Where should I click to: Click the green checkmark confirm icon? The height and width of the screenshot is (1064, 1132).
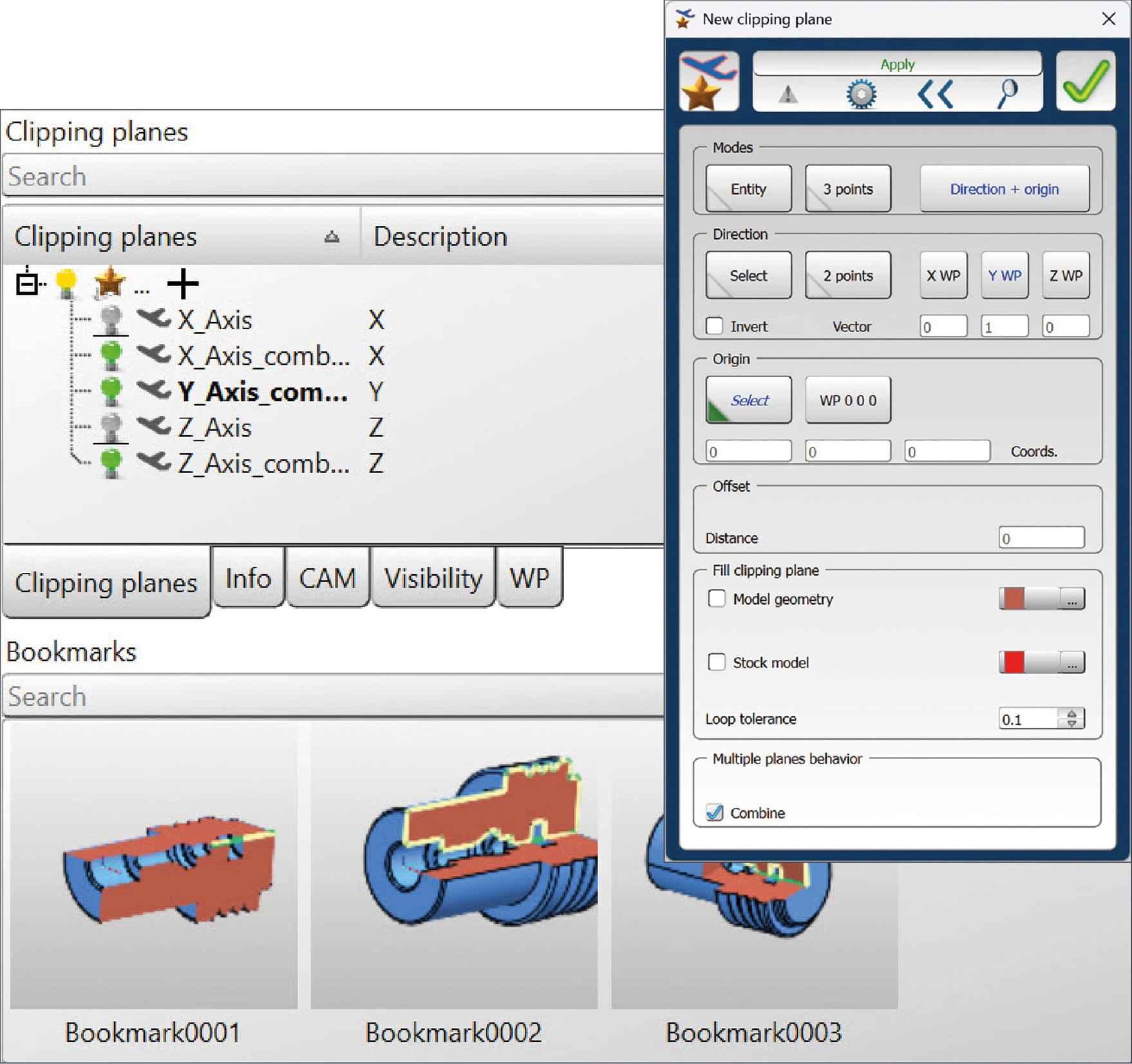(1086, 81)
